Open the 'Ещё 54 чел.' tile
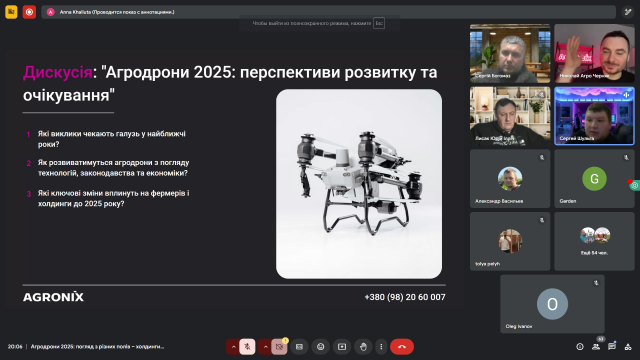This screenshot has width=640, height=360. 594,241
